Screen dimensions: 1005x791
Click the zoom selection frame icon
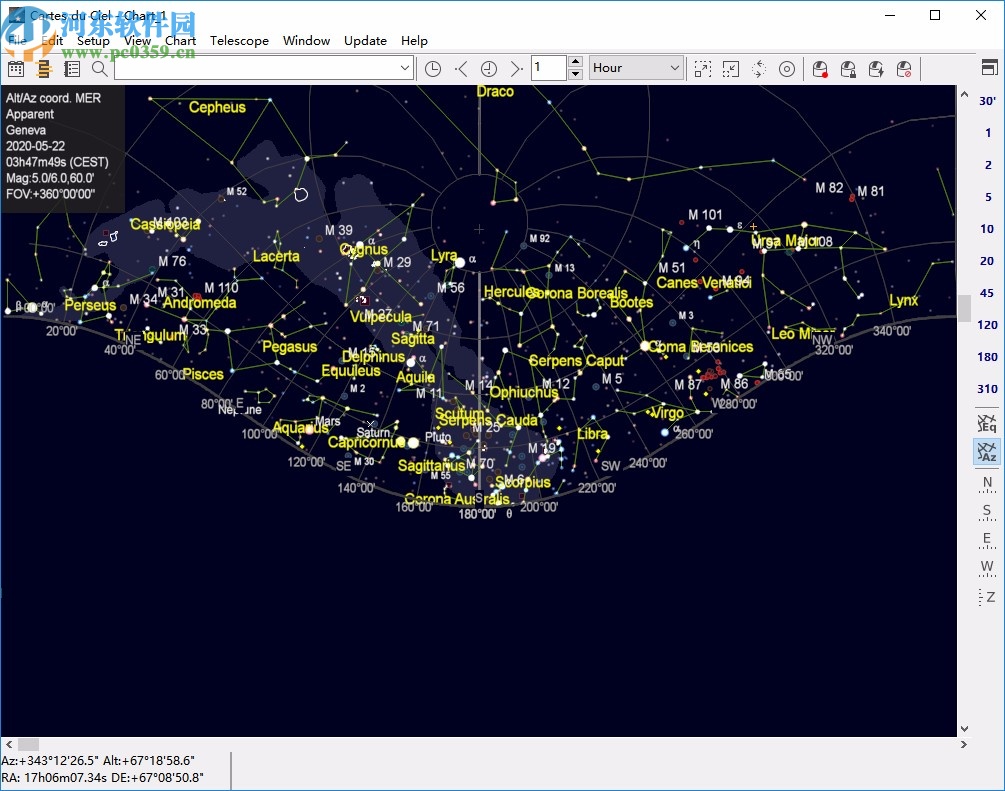[x=703, y=68]
